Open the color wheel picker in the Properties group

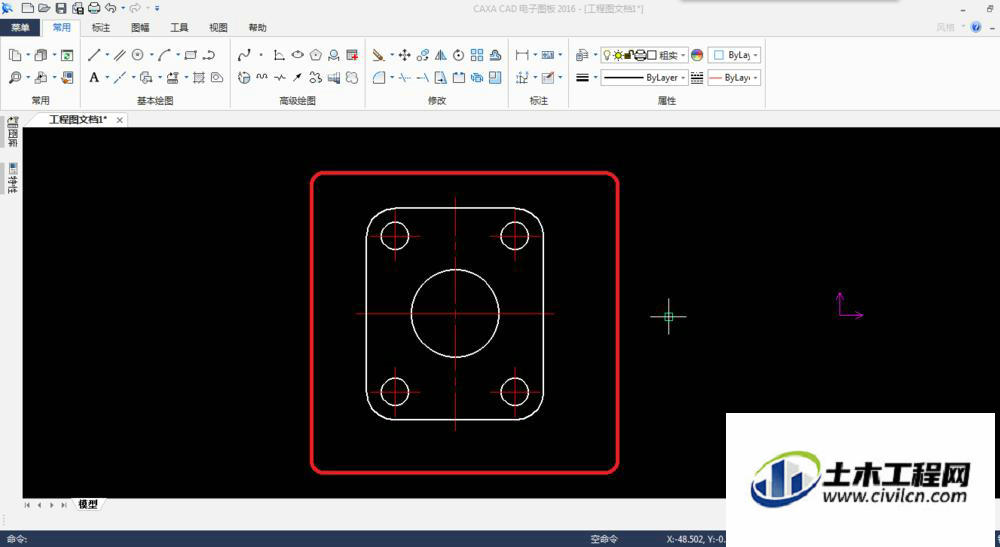(x=697, y=55)
